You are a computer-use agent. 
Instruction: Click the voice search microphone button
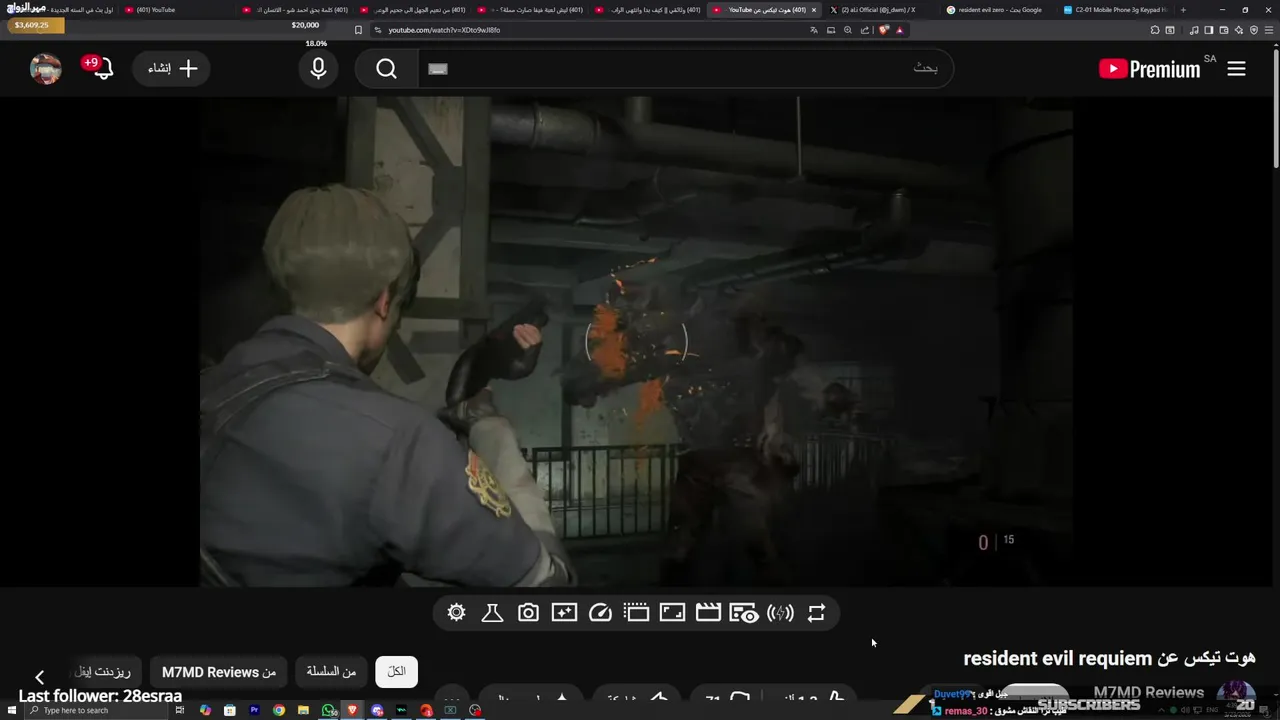pos(318,68)
